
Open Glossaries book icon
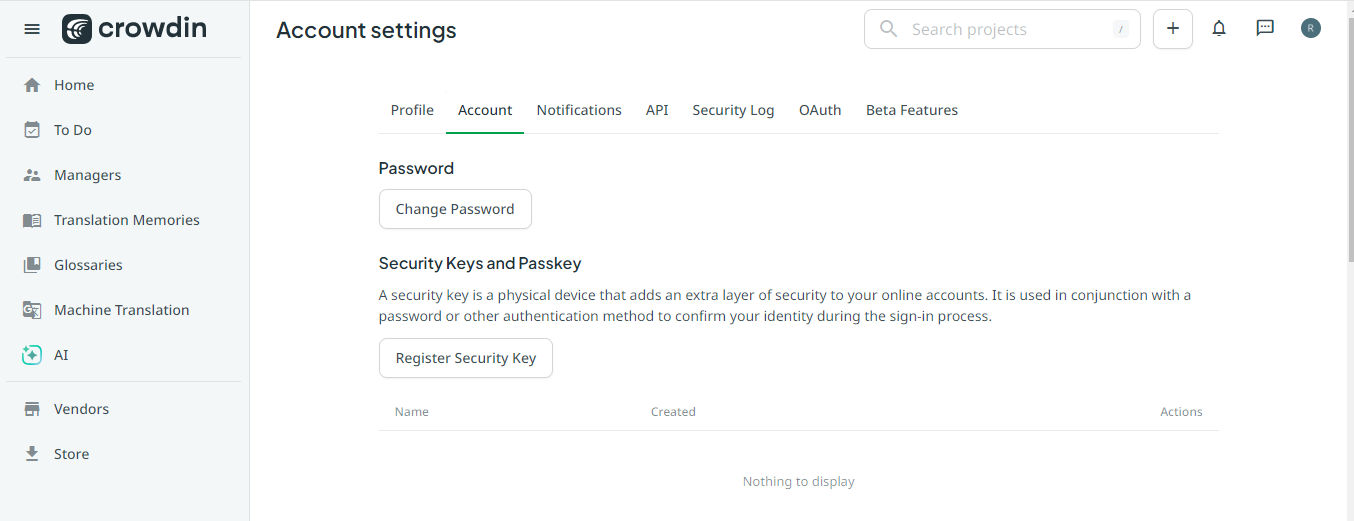pos(32,265)
